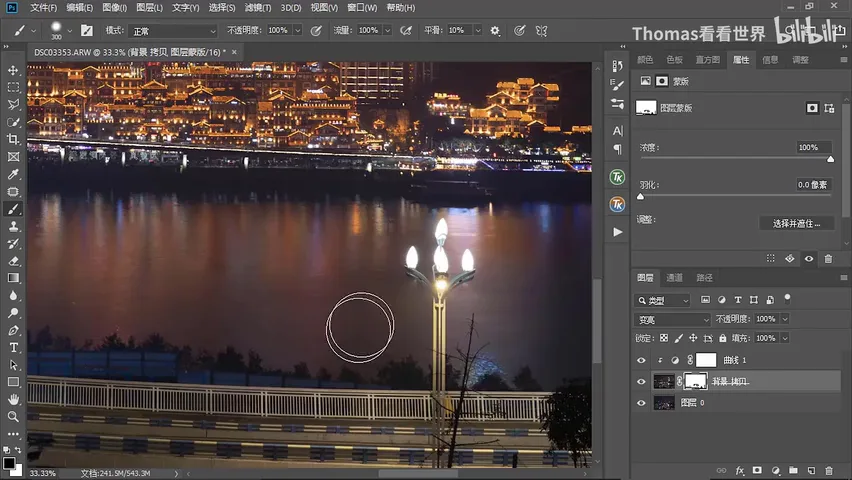852x480 pixels.
Task: Click foreground color swatch
Action: pyautogui.click(x=9, y=464)
